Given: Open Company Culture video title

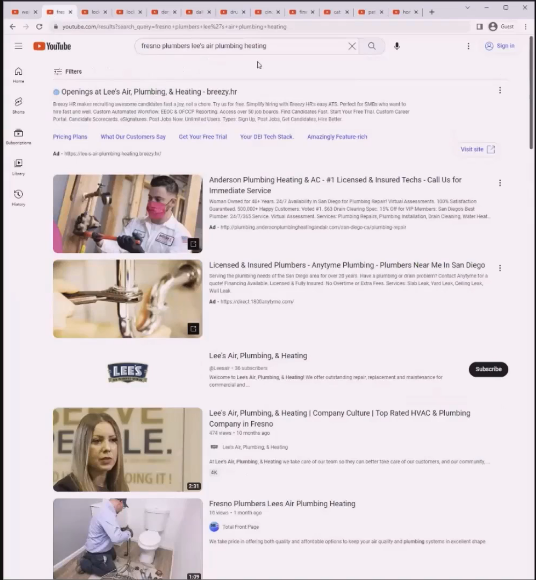Looking at the screenshot, I should coord(340,418).
